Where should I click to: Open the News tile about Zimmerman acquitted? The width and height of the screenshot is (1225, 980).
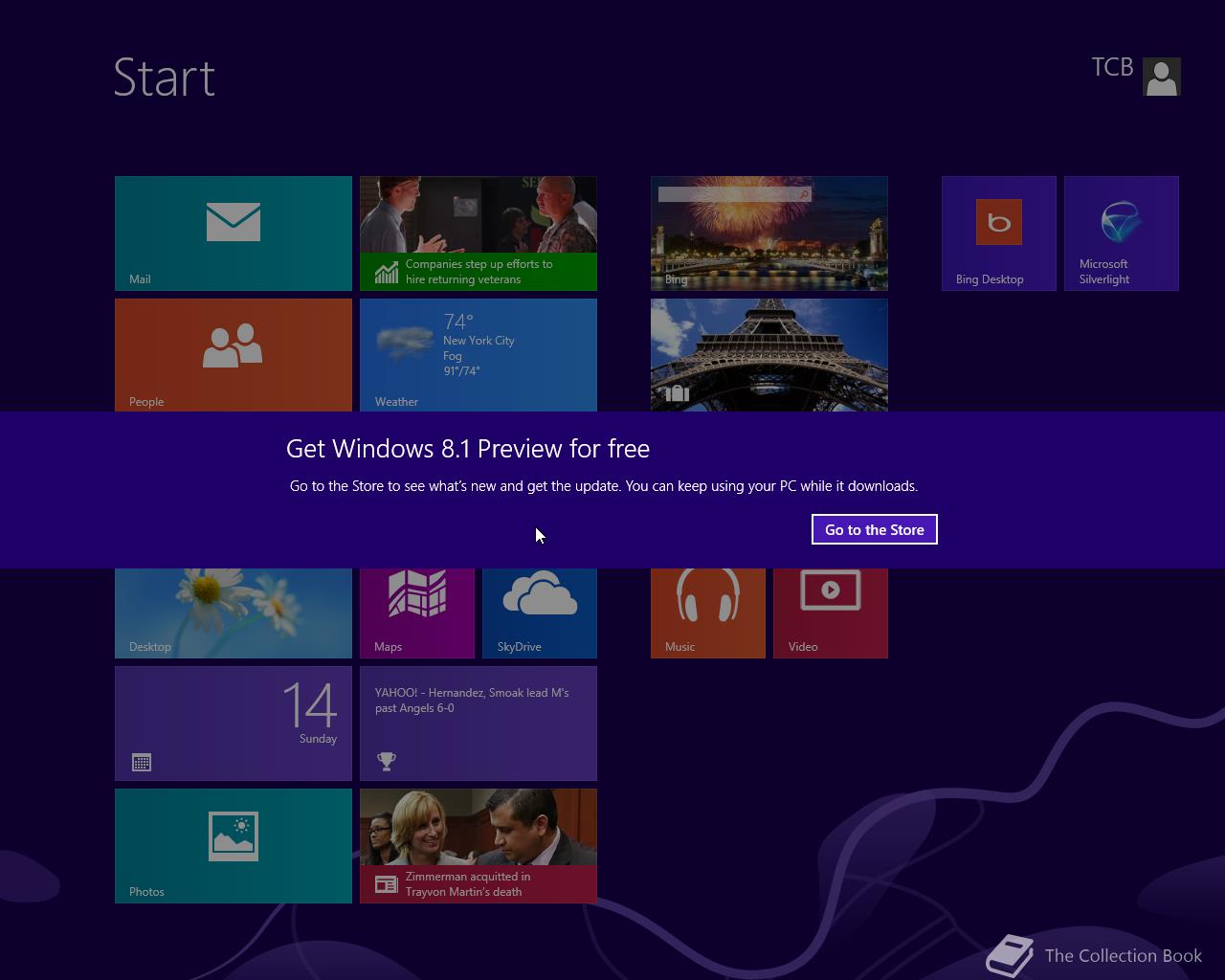coord(479,846)
